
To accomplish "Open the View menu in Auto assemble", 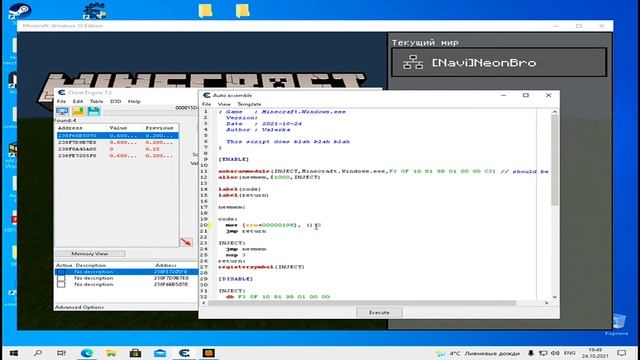I will [x=224, y=104].
